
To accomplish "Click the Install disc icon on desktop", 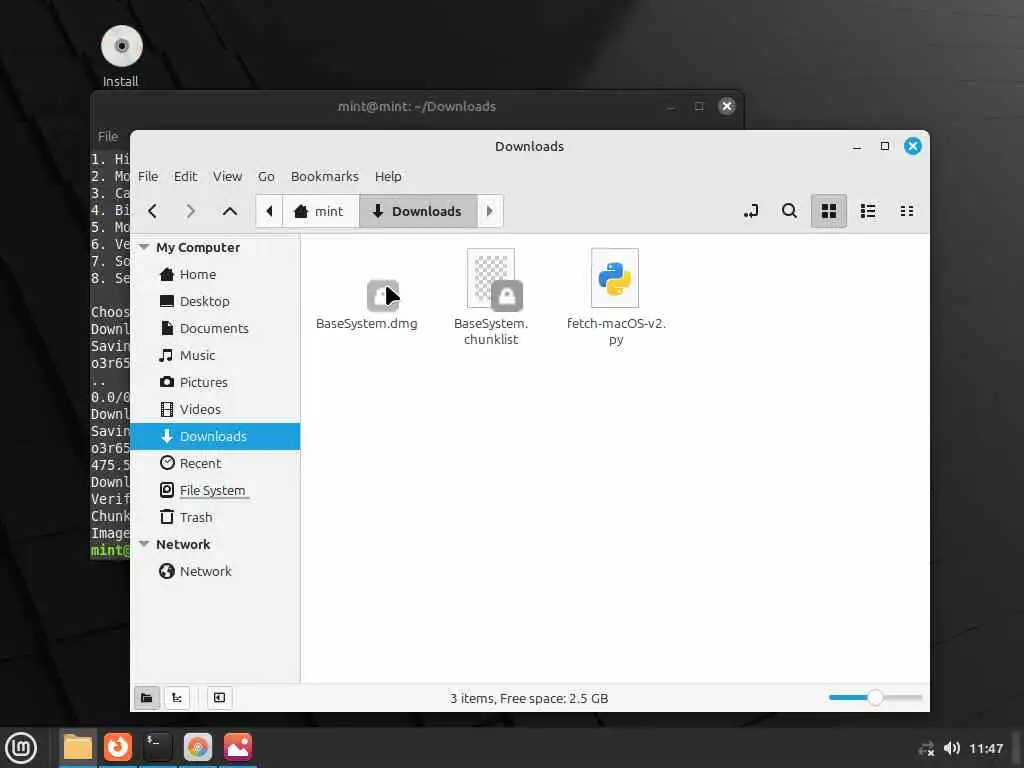I will [121, 46].
